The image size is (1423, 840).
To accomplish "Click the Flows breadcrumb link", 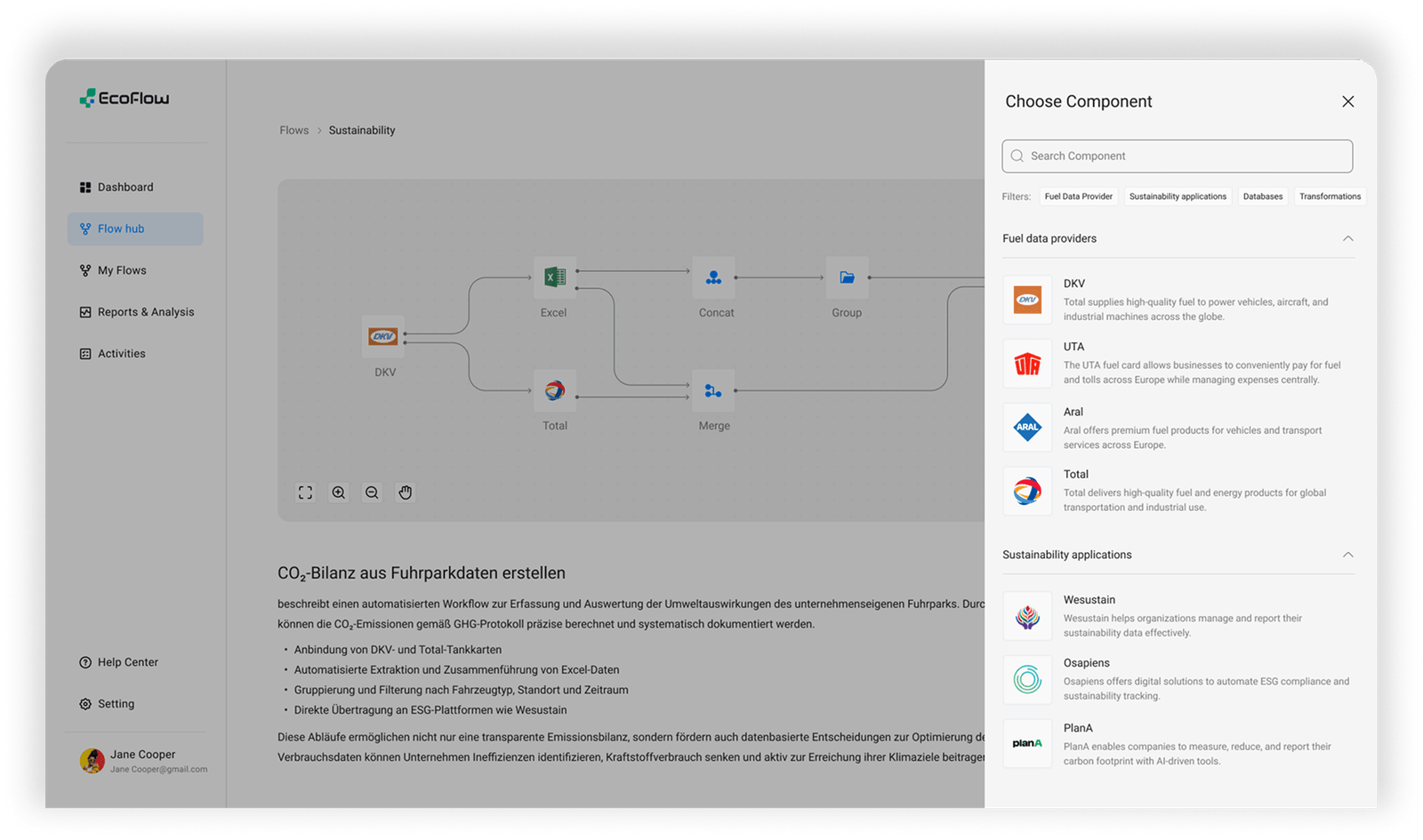I will coord(294,130).
